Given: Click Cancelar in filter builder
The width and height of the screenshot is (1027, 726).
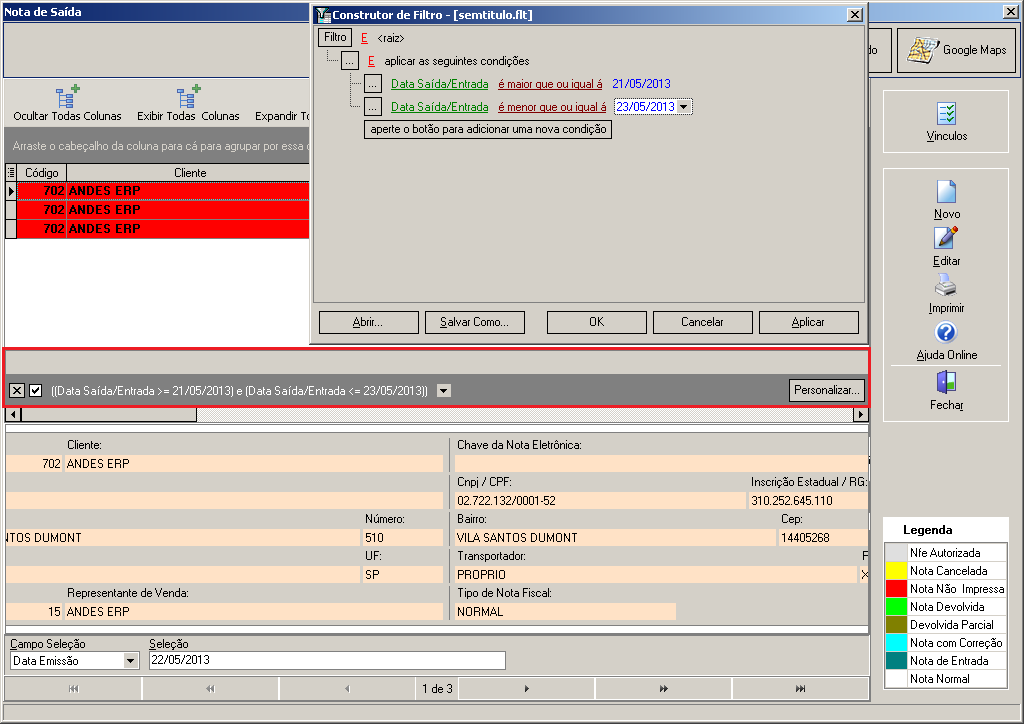Looking at the screenshot, I should (x=702, y=322).
